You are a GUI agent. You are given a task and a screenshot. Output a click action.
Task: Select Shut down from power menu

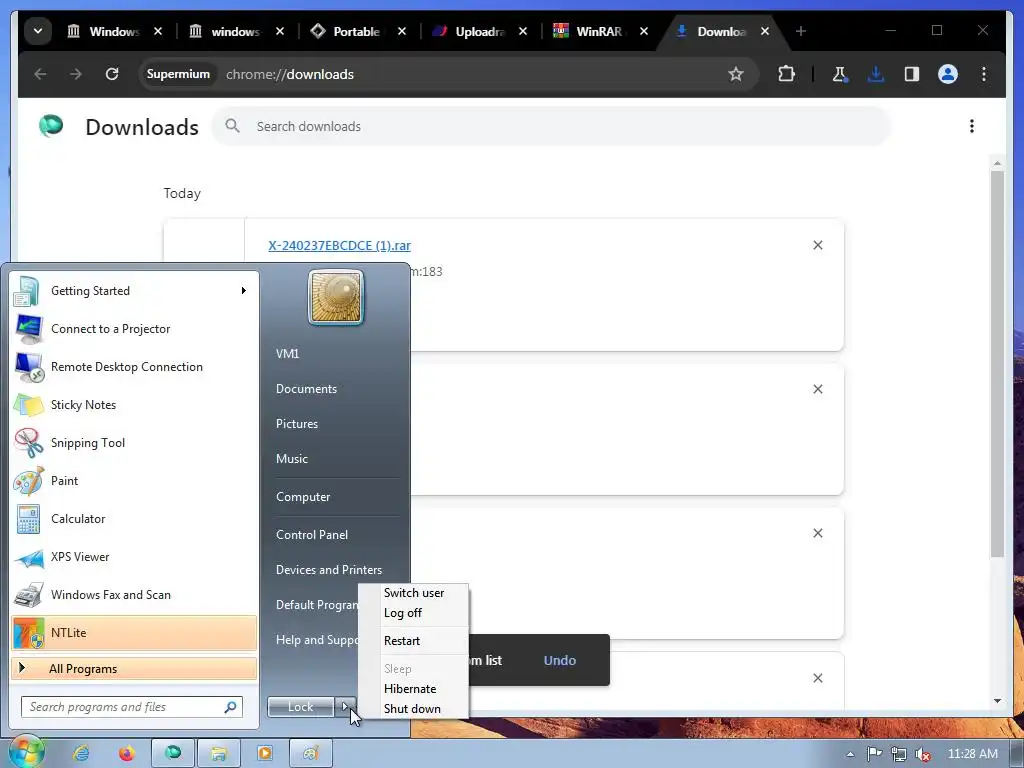[x=413, y=709]
